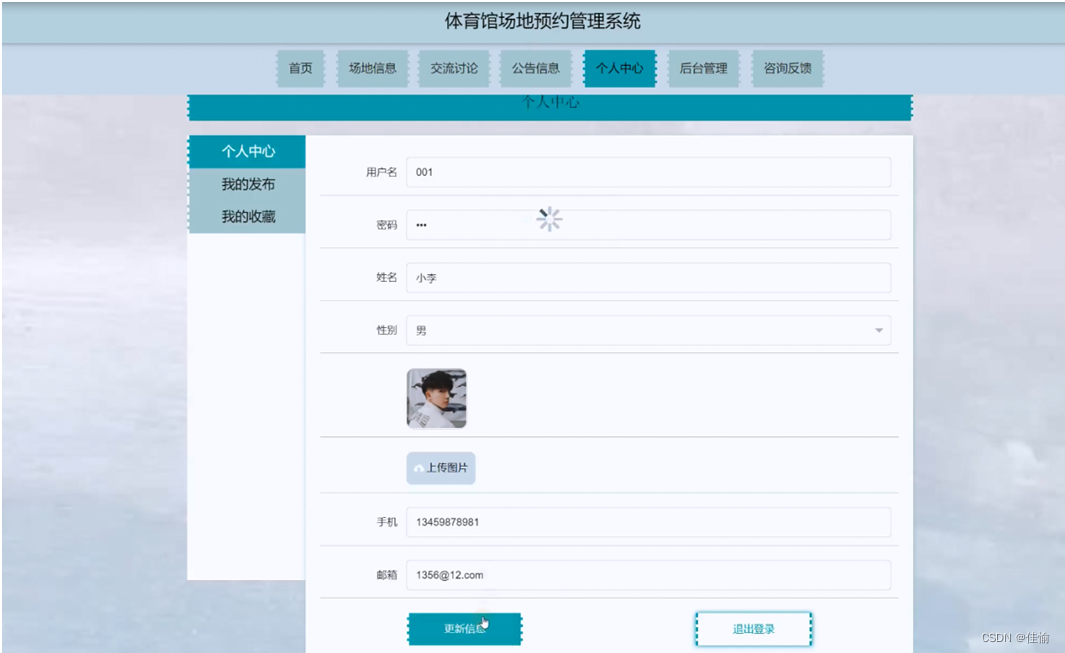Image resolution: width=1065 pixels, height=653 pixels.
Task: Click the 上传图片 upload button
Action: pos(441,468)
